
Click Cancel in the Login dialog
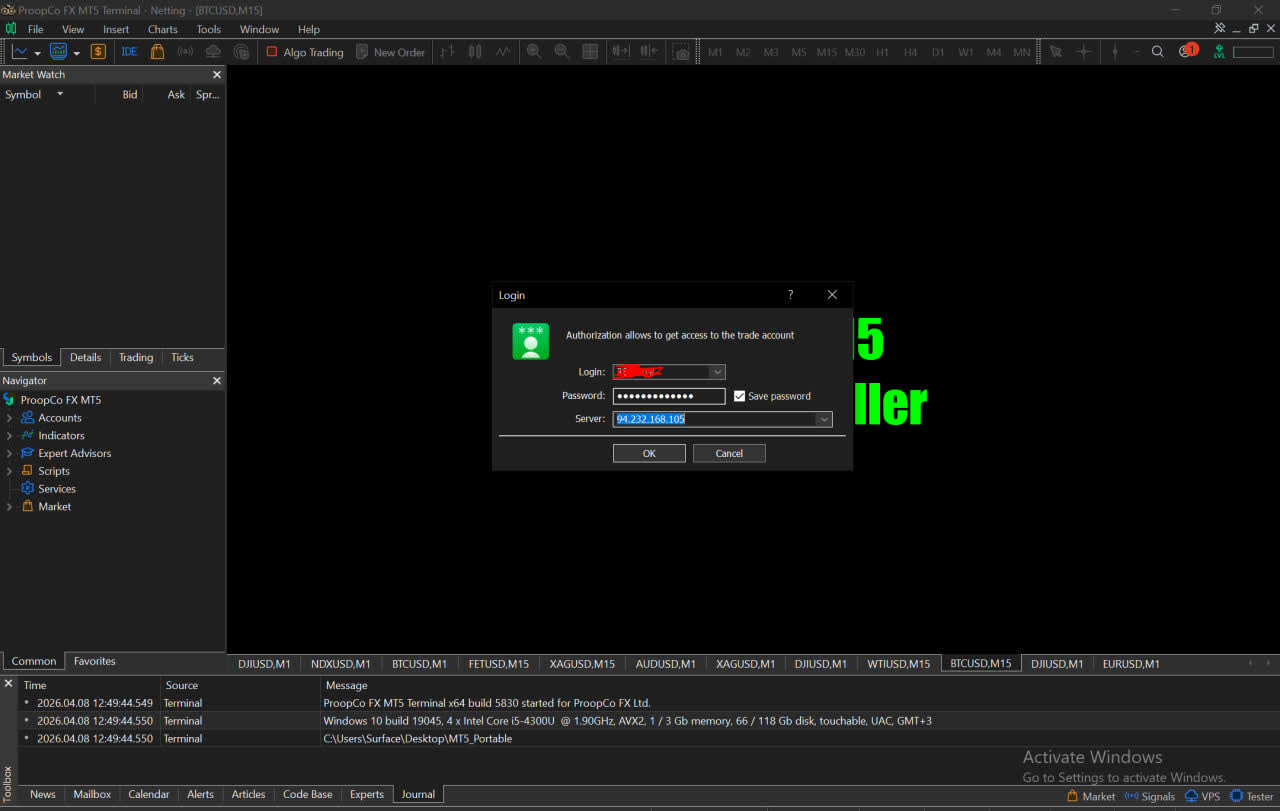pos(729,453)
